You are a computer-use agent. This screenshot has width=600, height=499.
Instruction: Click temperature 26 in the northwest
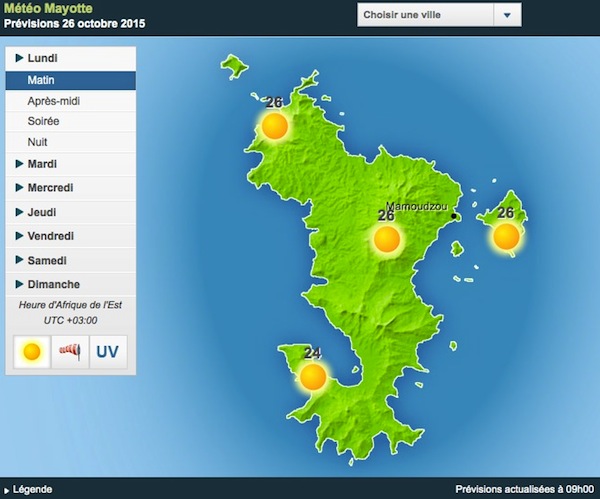274,103
